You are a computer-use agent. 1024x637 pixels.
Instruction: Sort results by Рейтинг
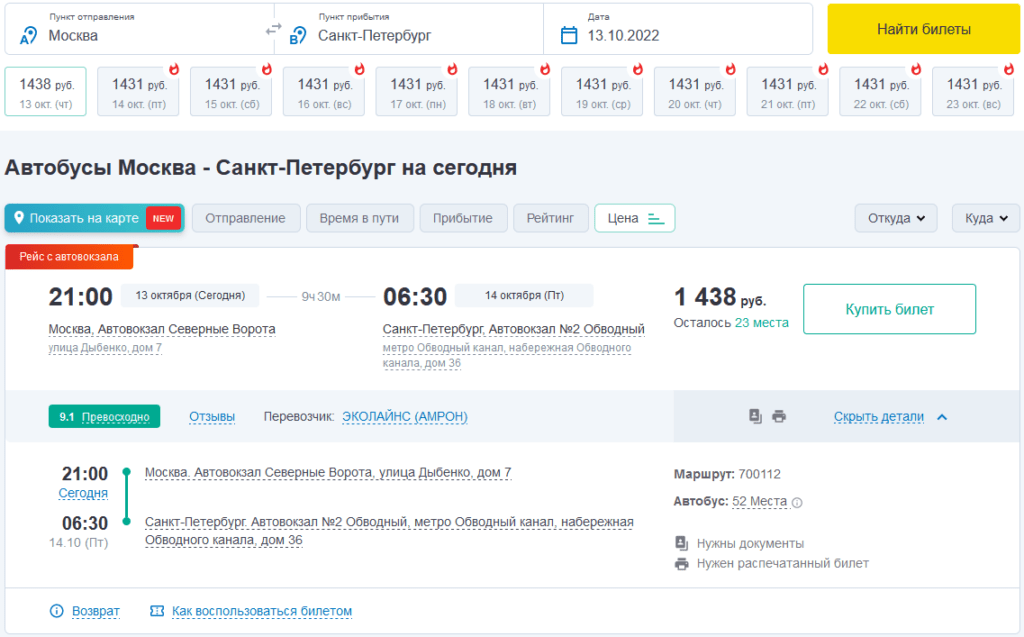[550, 218]
